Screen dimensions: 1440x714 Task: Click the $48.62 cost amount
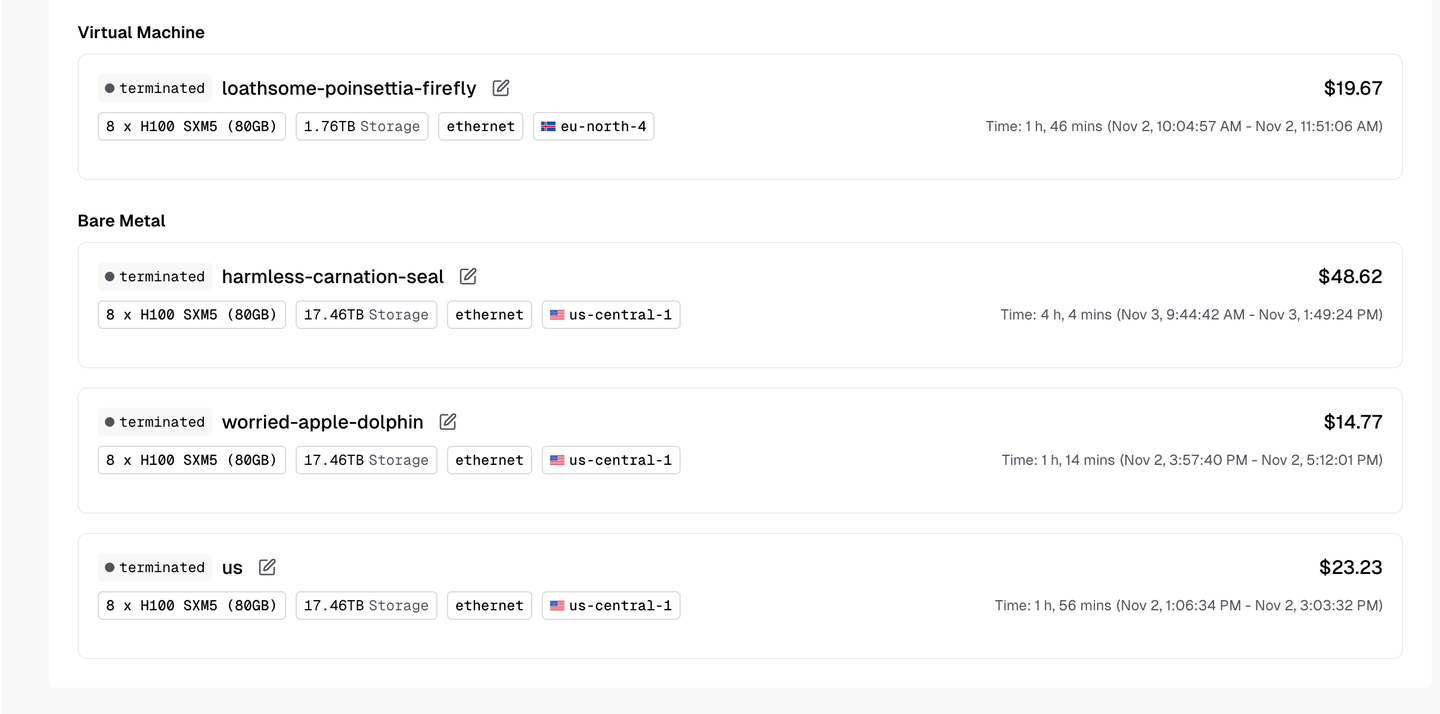1350,276
